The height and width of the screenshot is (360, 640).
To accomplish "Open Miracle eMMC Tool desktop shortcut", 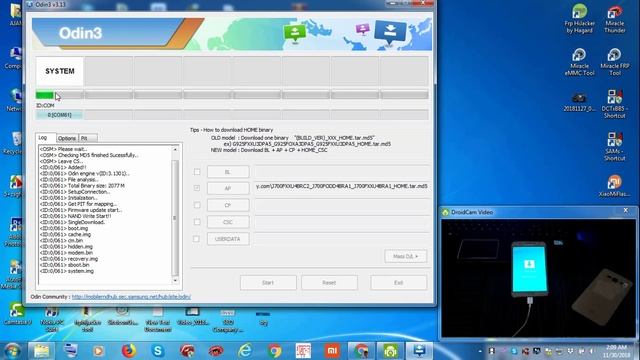I will click(x=579, y=62).
